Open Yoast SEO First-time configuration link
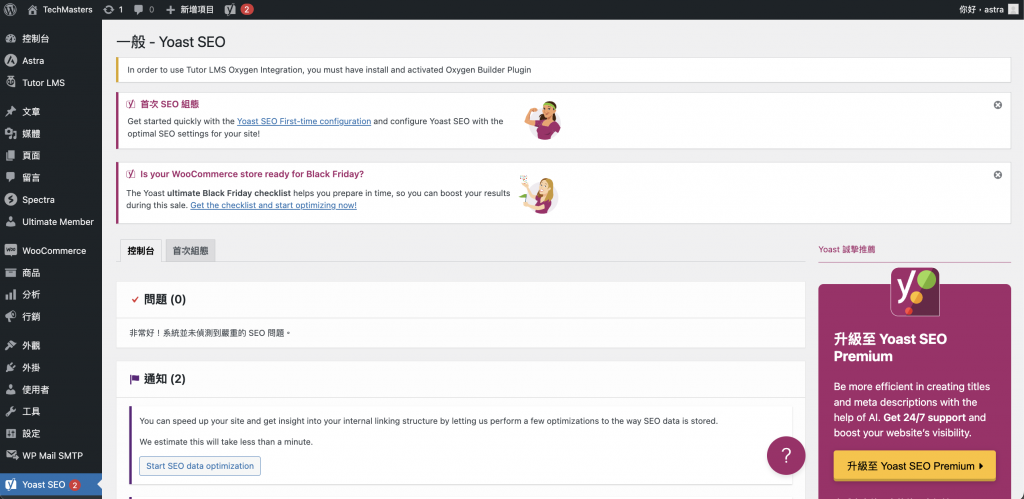Screen dimensions: 1024x499 click(x=304, y=121)
